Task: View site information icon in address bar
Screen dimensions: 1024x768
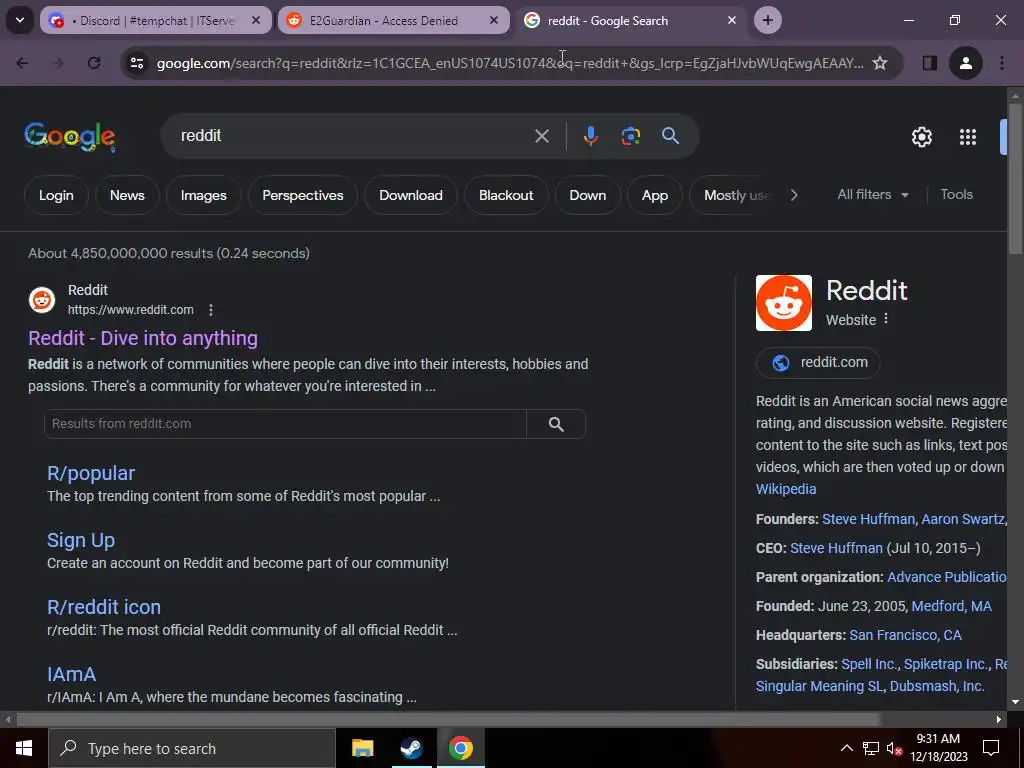Action: tap(137, 63)
